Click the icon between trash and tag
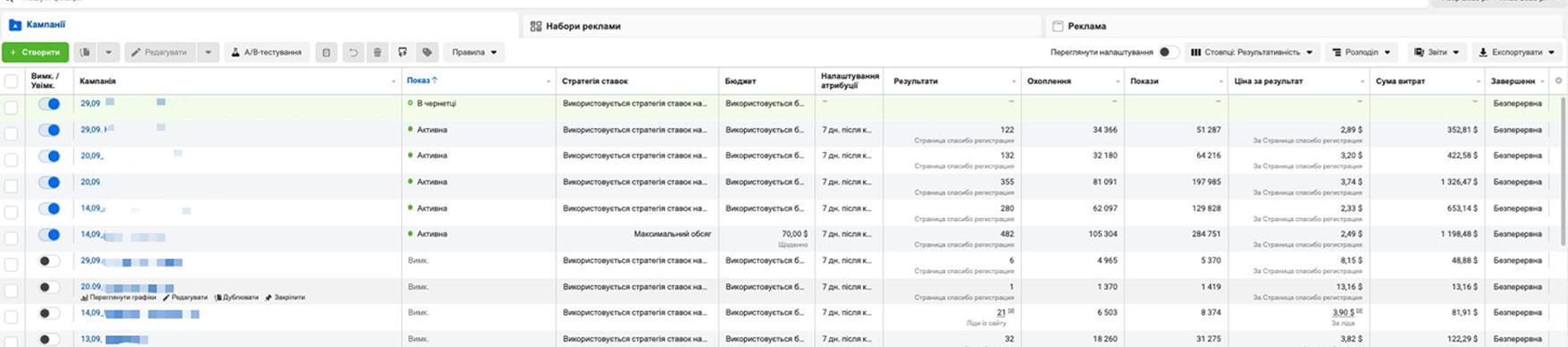Screen dimensions: 1568x347 click(x=402, y=52)
